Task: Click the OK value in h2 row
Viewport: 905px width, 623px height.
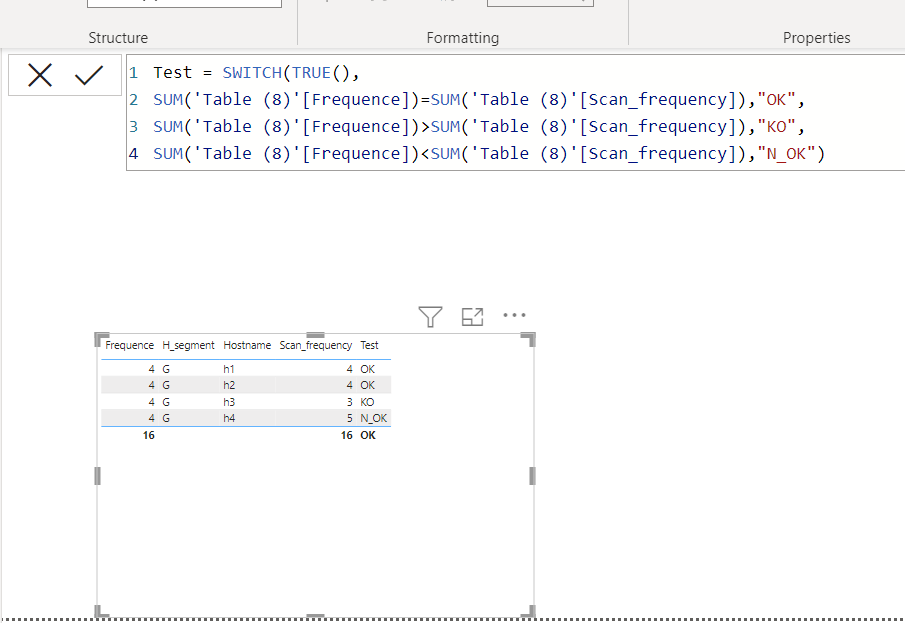Action: click(368, 385)
